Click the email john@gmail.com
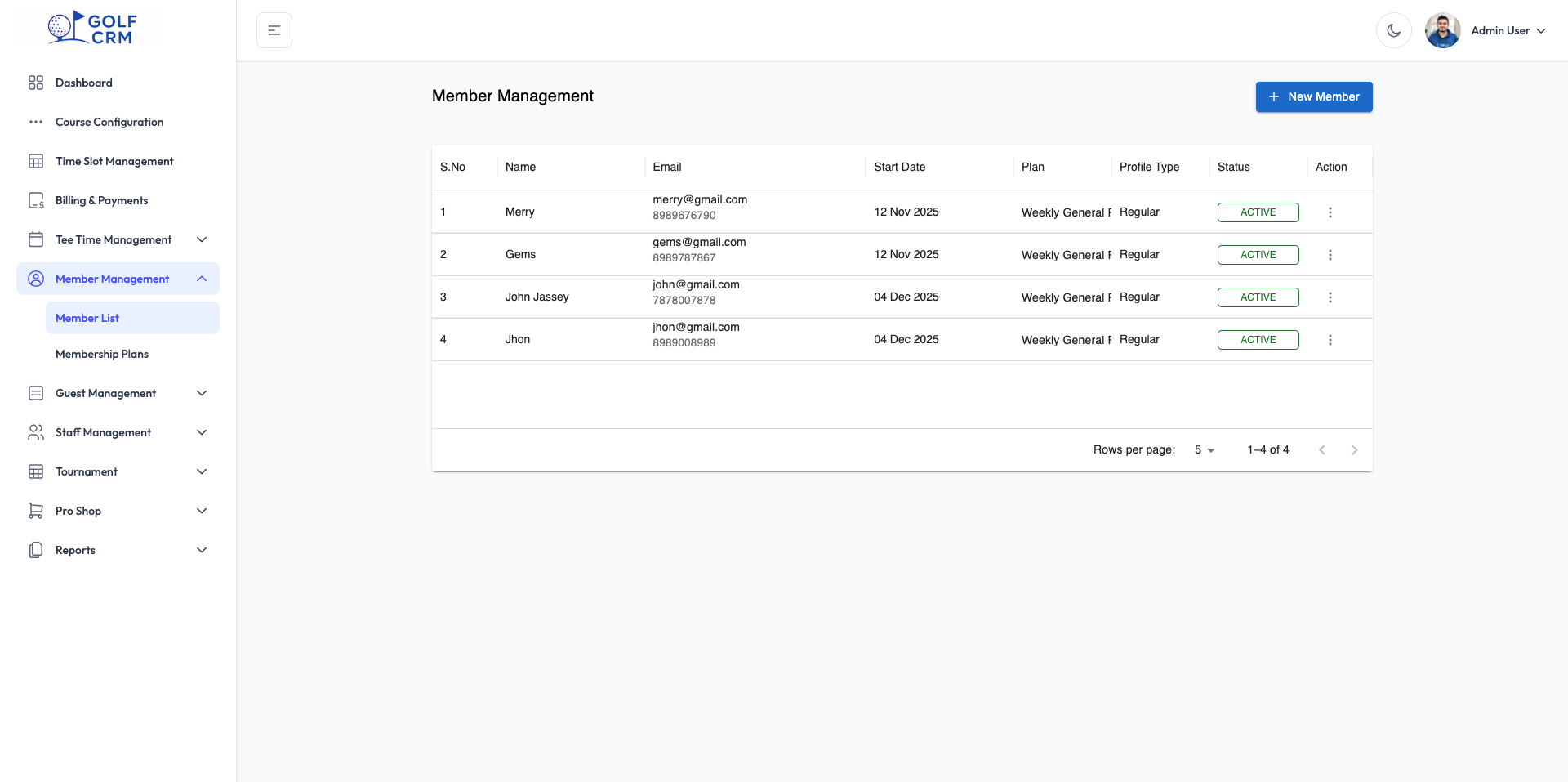Screen dimensions: 1568x782 [696, 284]
